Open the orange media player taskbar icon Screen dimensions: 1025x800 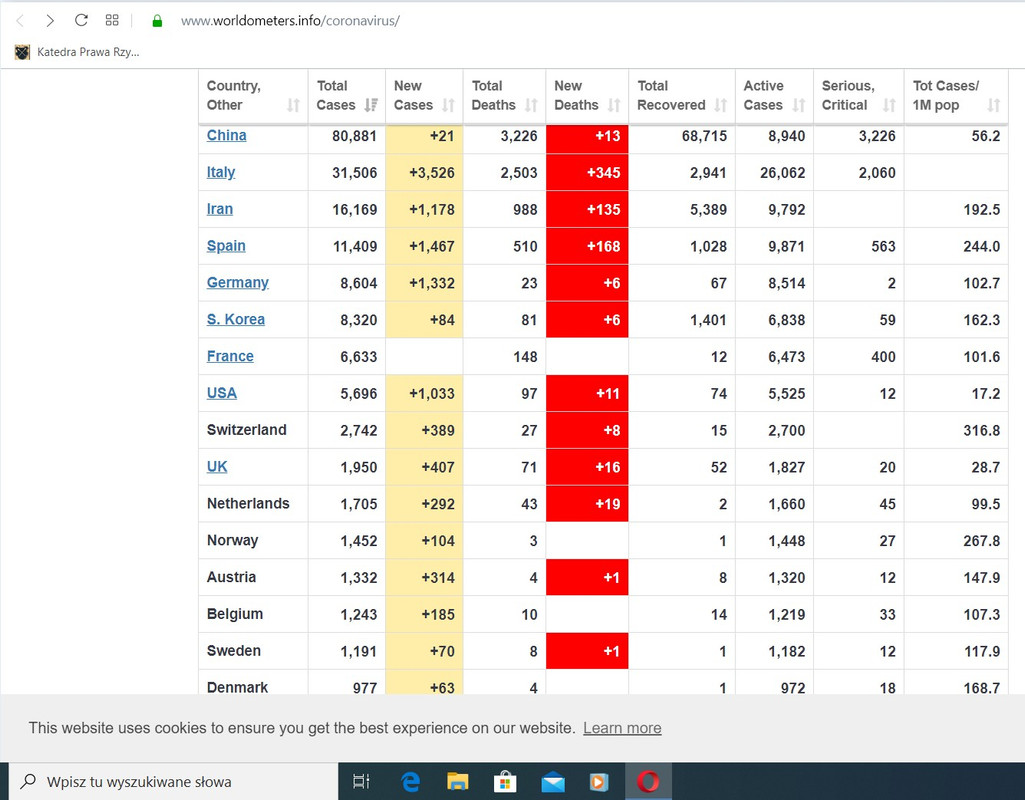(599, 782)
